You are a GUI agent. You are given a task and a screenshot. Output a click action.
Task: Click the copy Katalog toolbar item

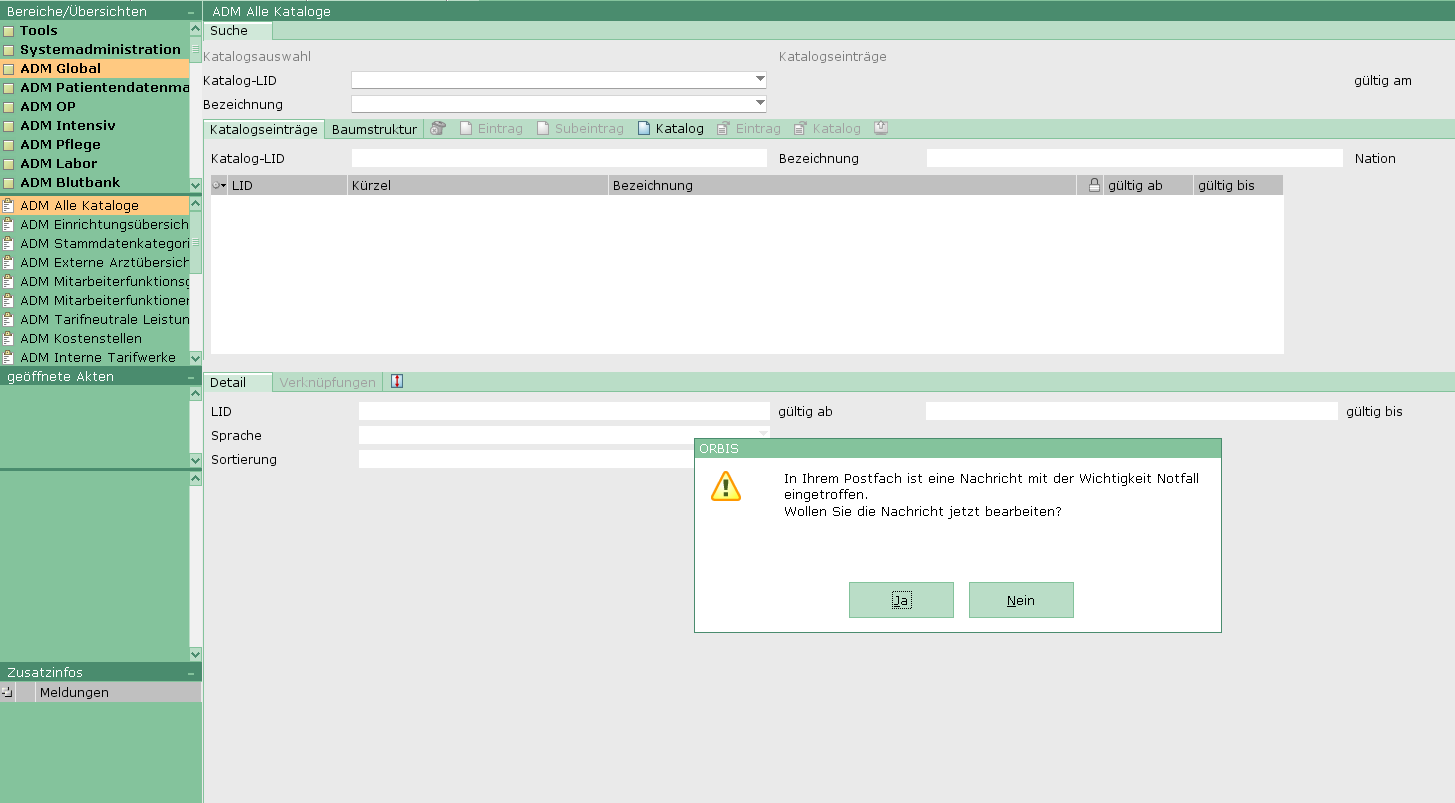pyautogui.click(x=827, y=129)
